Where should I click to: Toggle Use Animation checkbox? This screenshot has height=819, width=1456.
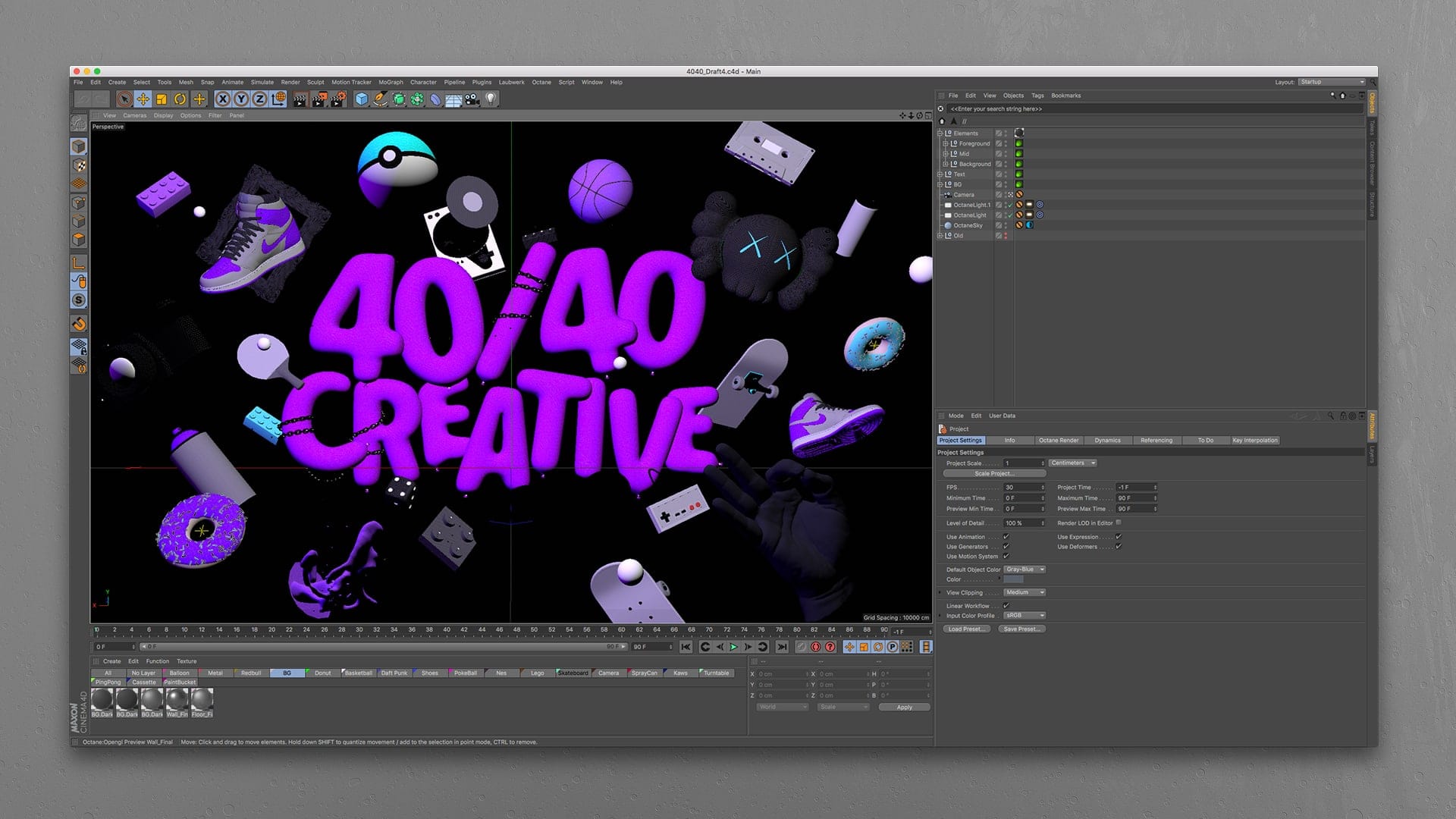click(1006, 537)
